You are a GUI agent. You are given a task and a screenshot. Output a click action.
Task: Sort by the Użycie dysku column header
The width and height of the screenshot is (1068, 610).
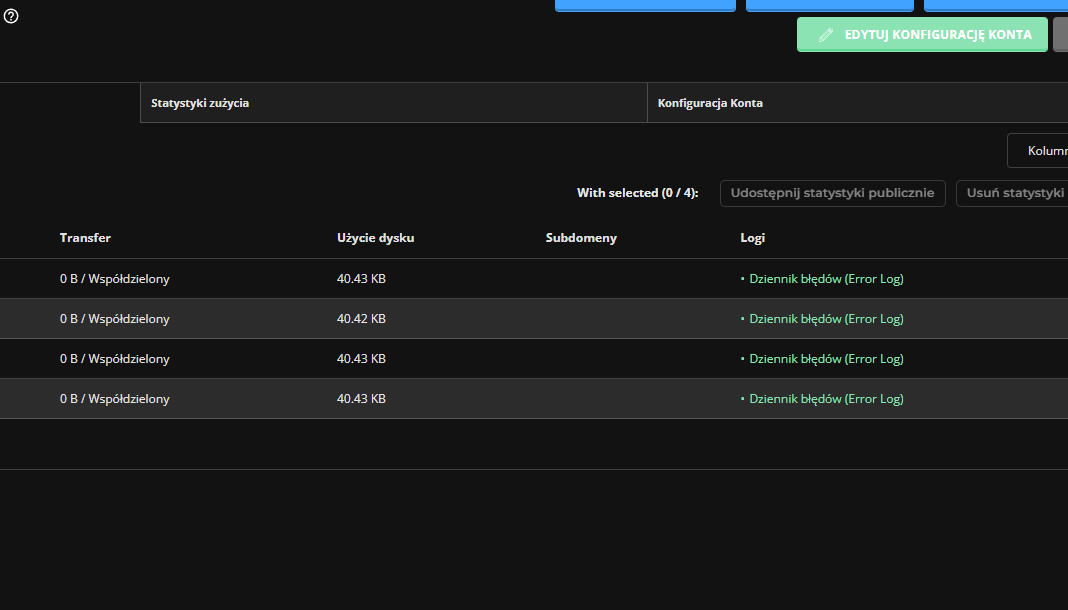pos(375,238)
